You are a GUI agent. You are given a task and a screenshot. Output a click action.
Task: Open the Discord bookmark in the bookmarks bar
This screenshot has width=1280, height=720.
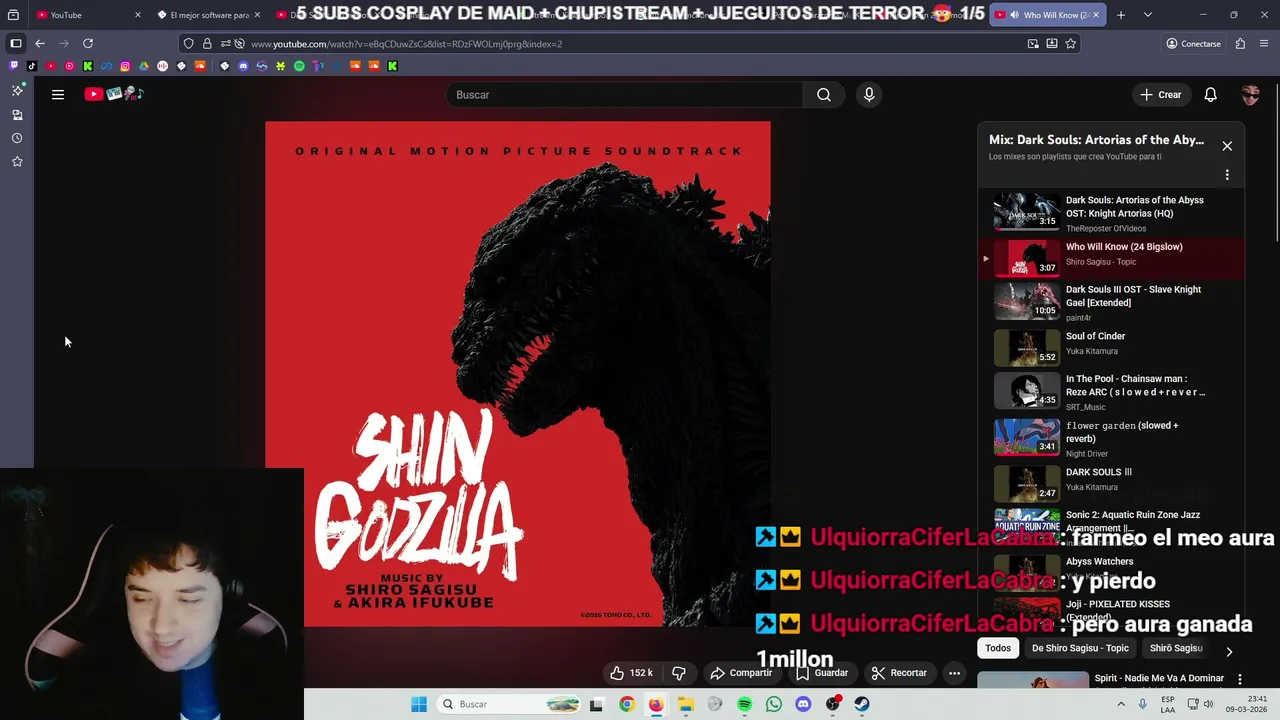tap(243, 66)
